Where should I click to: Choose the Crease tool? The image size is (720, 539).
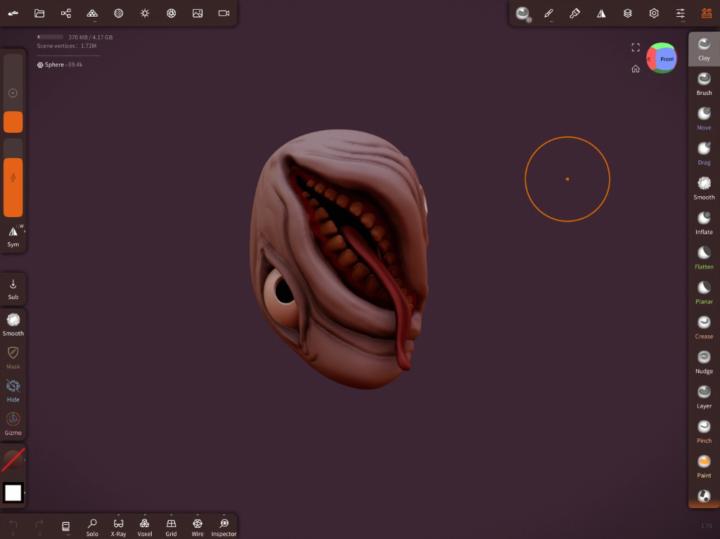pyautogui.click(x=704, y=326)
